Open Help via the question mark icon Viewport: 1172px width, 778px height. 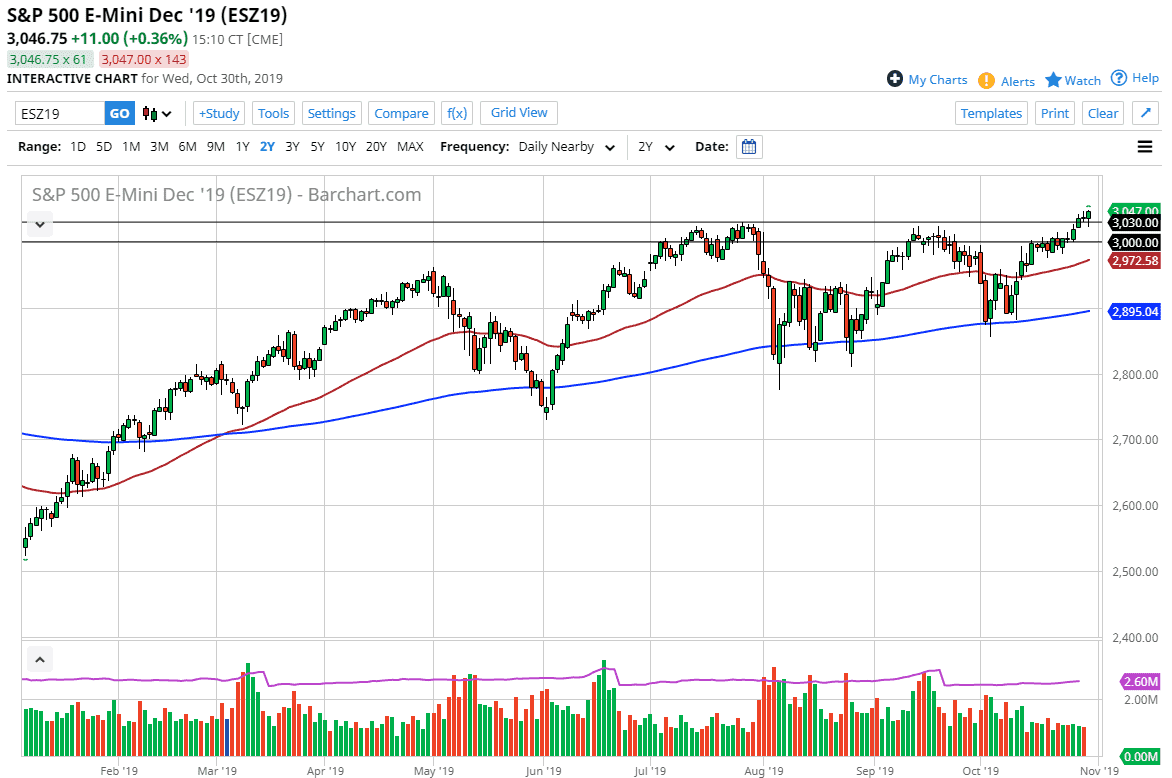1117,79
